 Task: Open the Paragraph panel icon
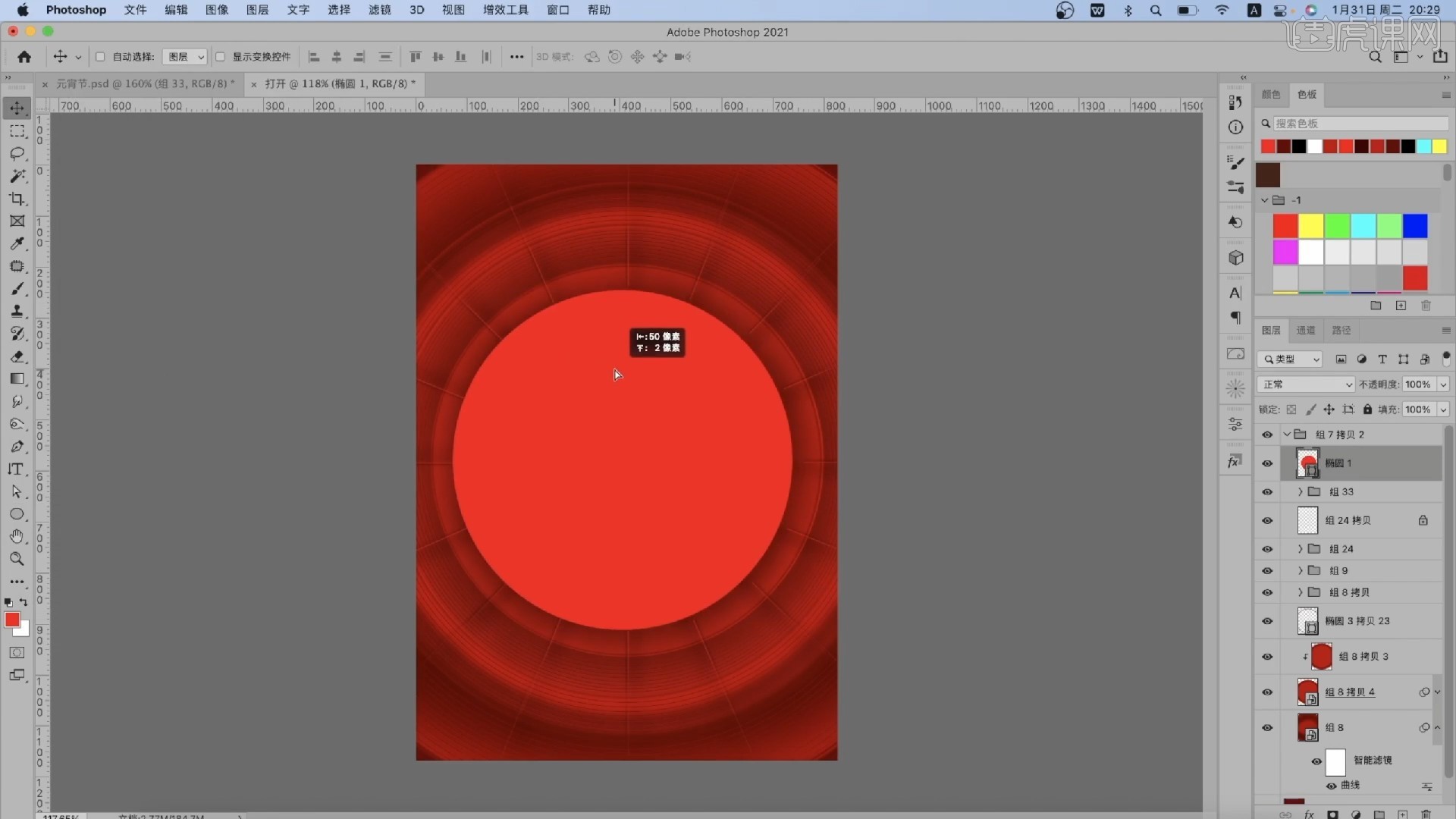click(1235, 317)
